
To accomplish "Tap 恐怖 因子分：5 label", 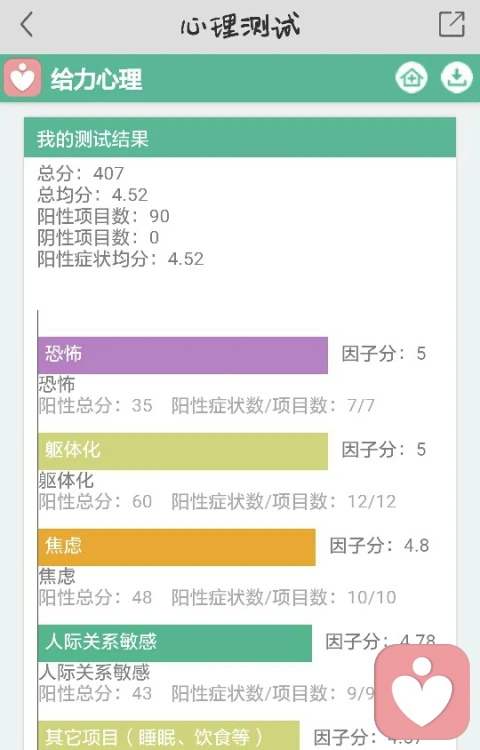I will (383, 353).
